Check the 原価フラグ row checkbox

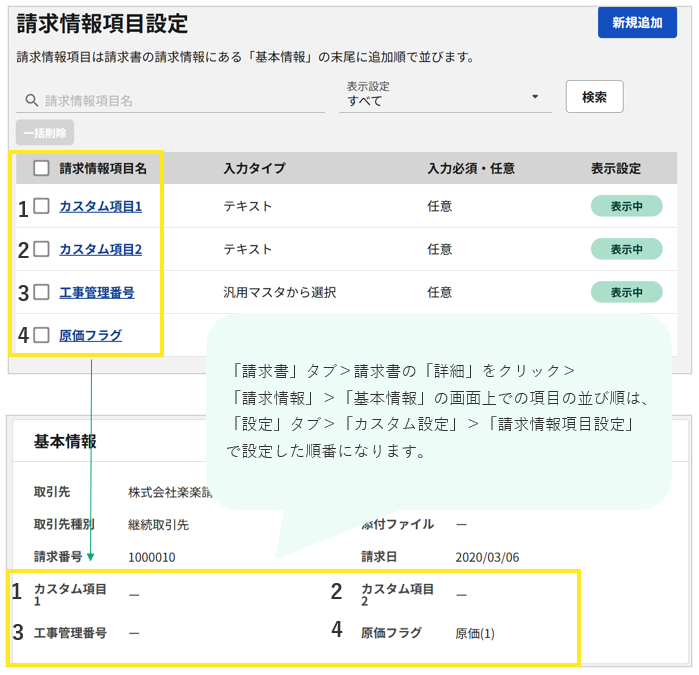41,335
